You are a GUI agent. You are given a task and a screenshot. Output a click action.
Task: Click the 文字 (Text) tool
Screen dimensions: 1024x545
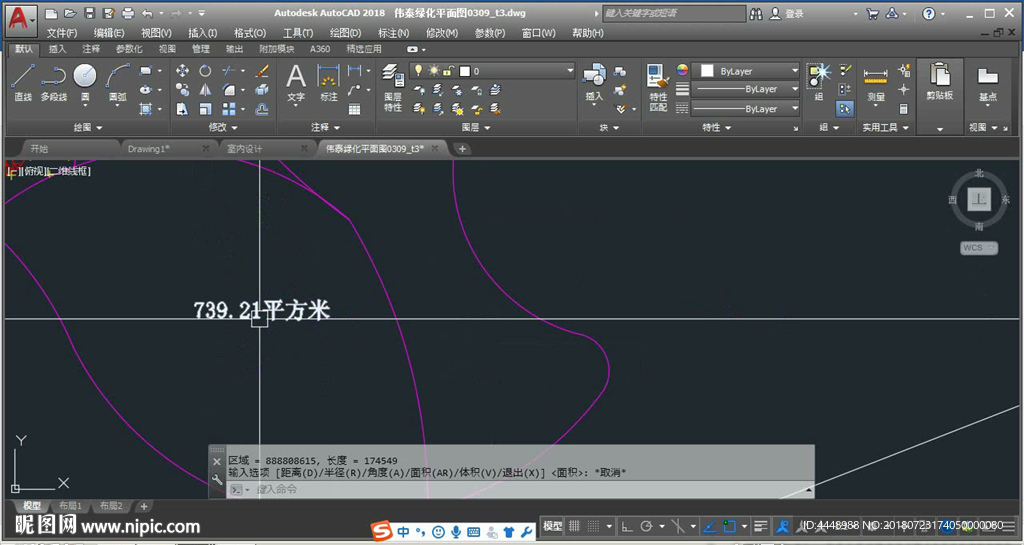[x=296, y=83]
